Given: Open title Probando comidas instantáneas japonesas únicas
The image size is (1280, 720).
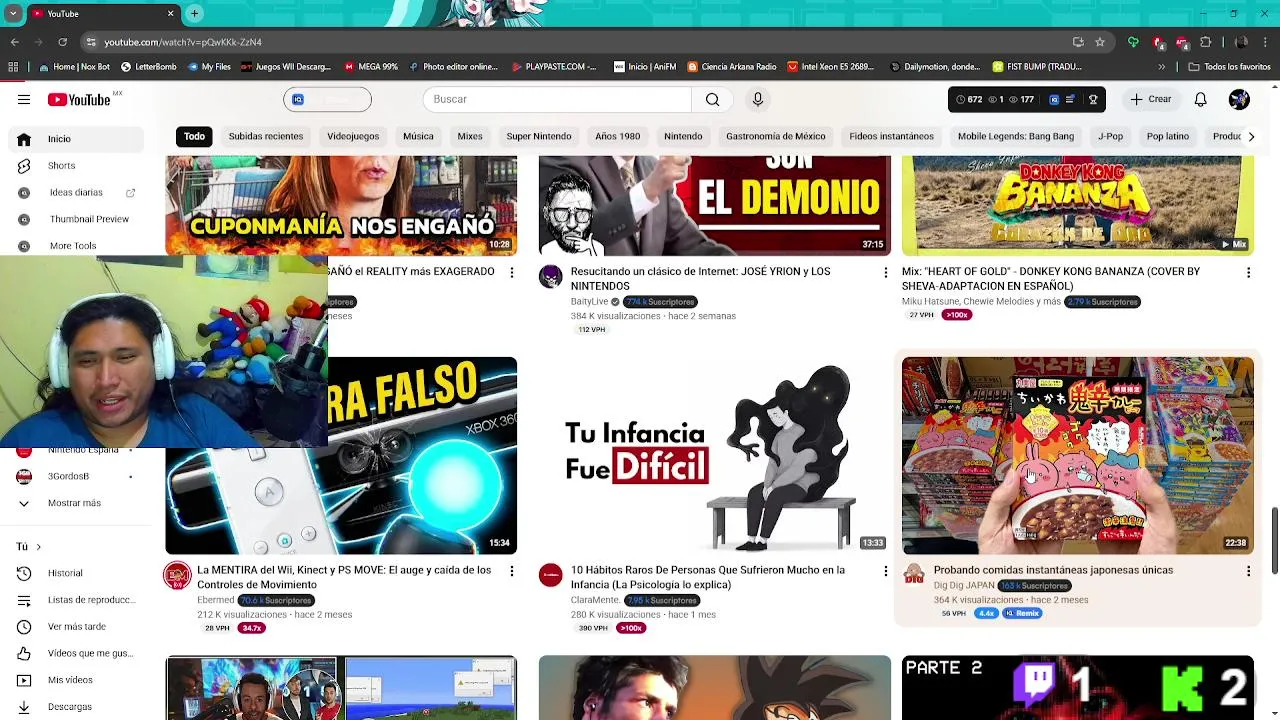Looking at the screenshot, I should click(1053, 570).
